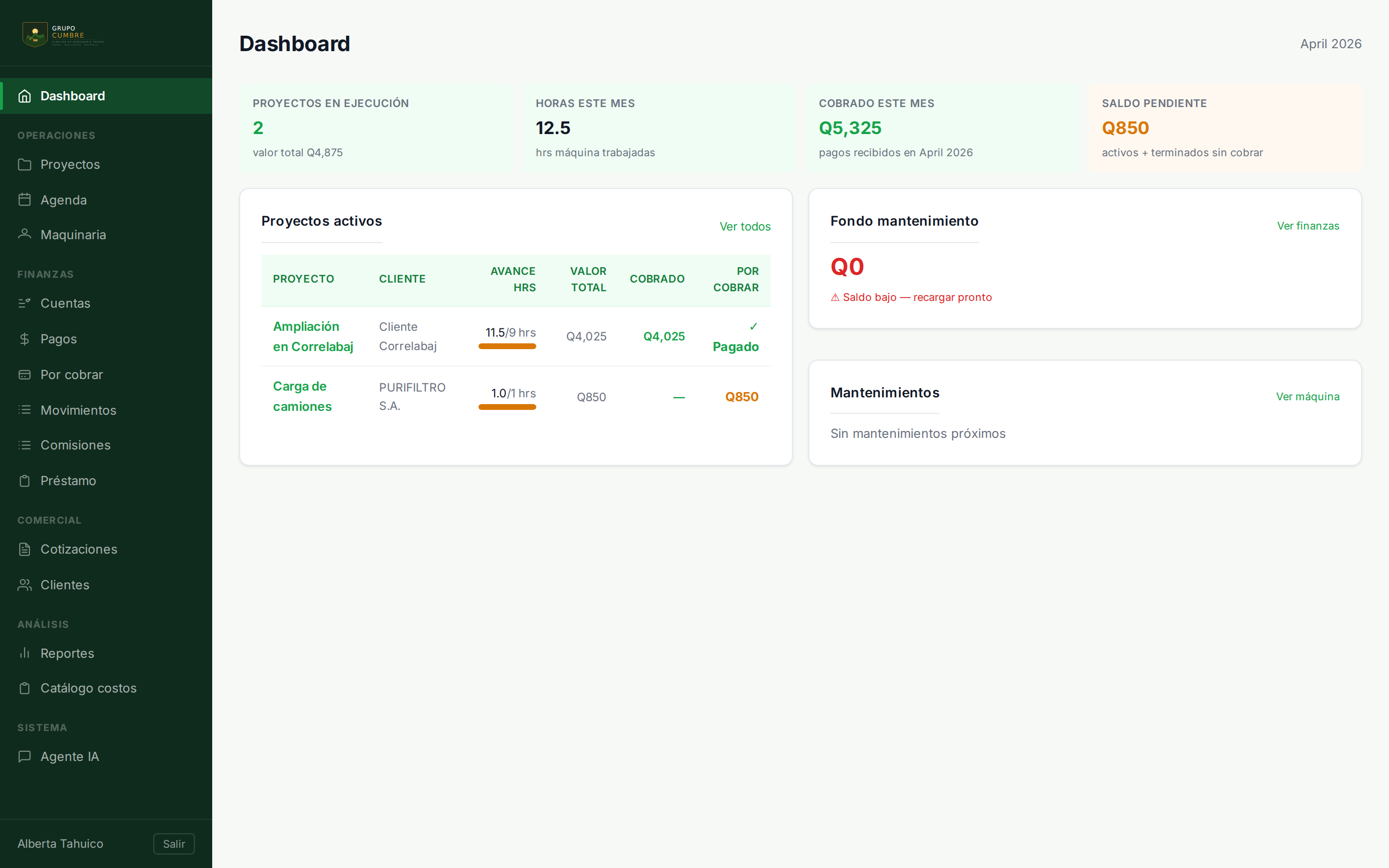Select Pagos from the sidebar
The image size is (1389, 868).
pyautogui.click(x=106, y=339)
